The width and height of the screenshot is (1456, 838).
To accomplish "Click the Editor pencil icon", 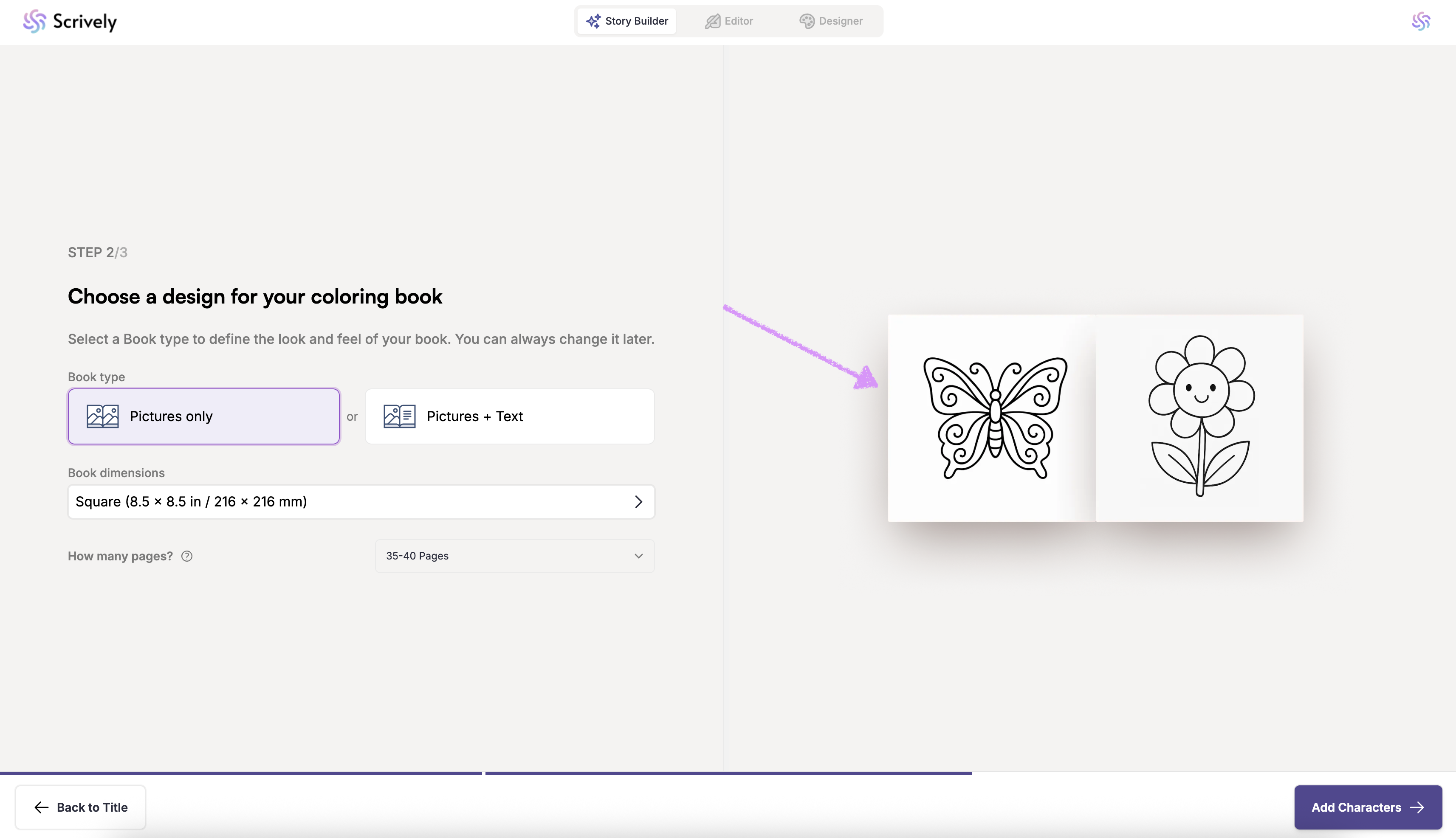I will tap(713, 21).
